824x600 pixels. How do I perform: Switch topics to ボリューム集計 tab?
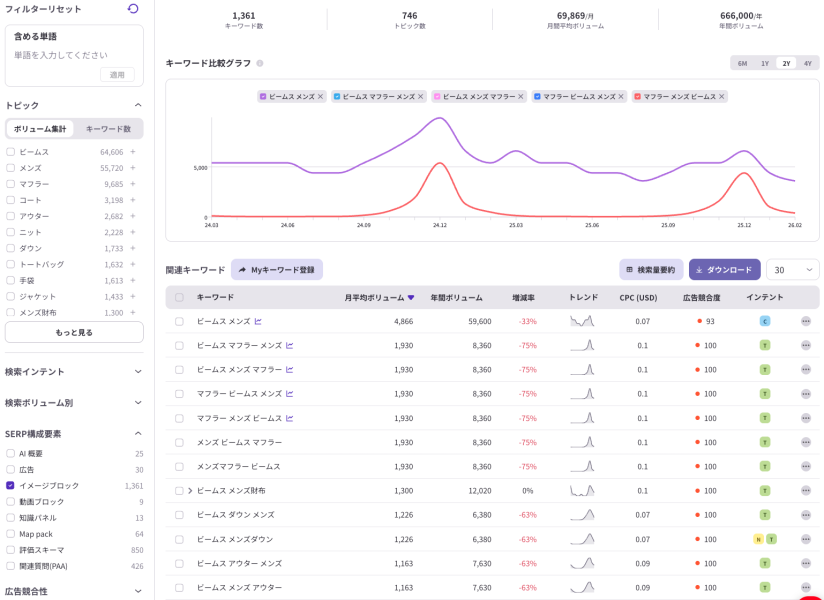(40, 129)
